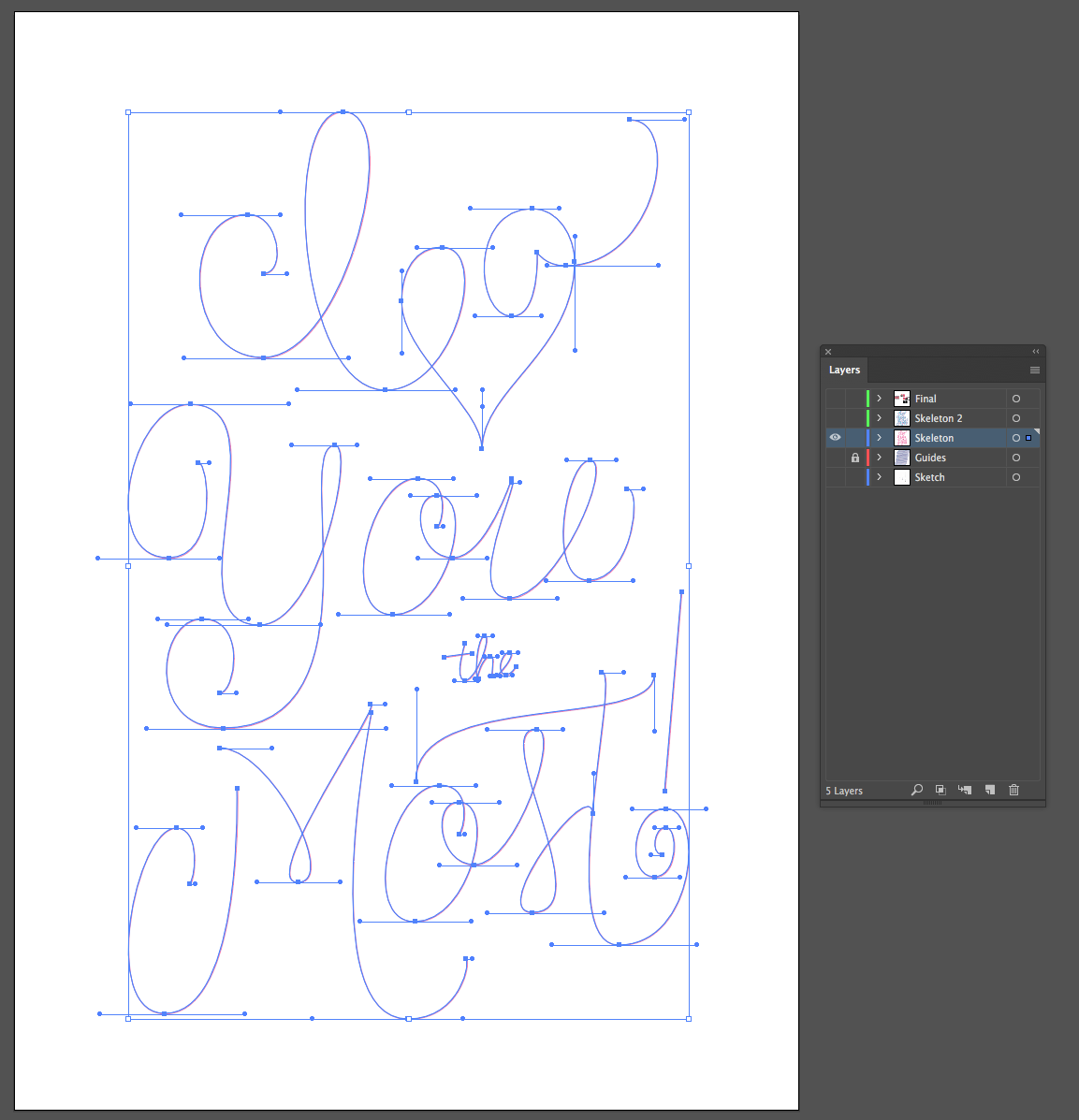Click the Create New Sublayer icon
Viewport: 1079px width, 1120px height.
[965, 790]
